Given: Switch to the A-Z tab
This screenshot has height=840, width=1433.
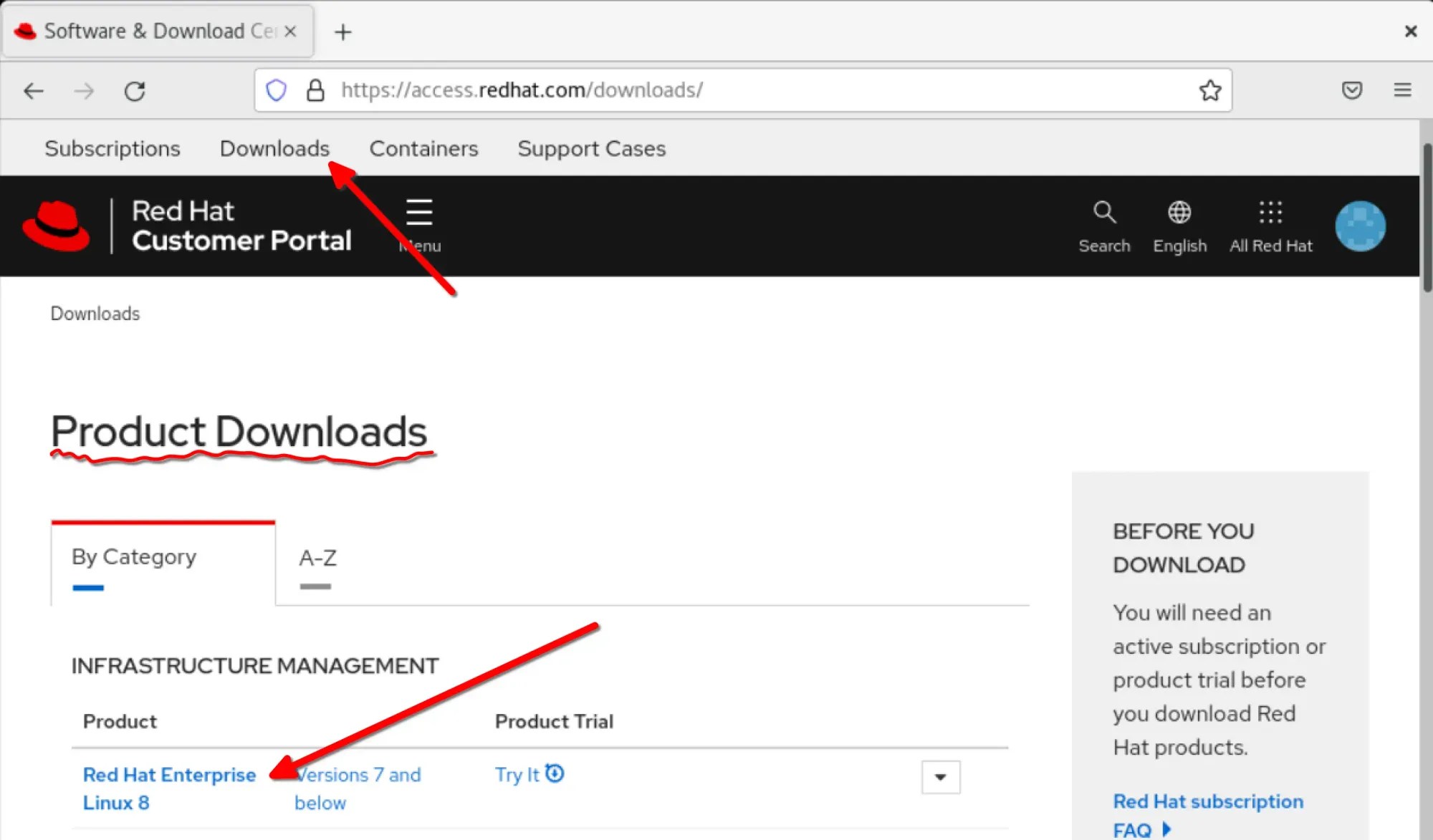Looking at the screenshot, I should [317, 559].
